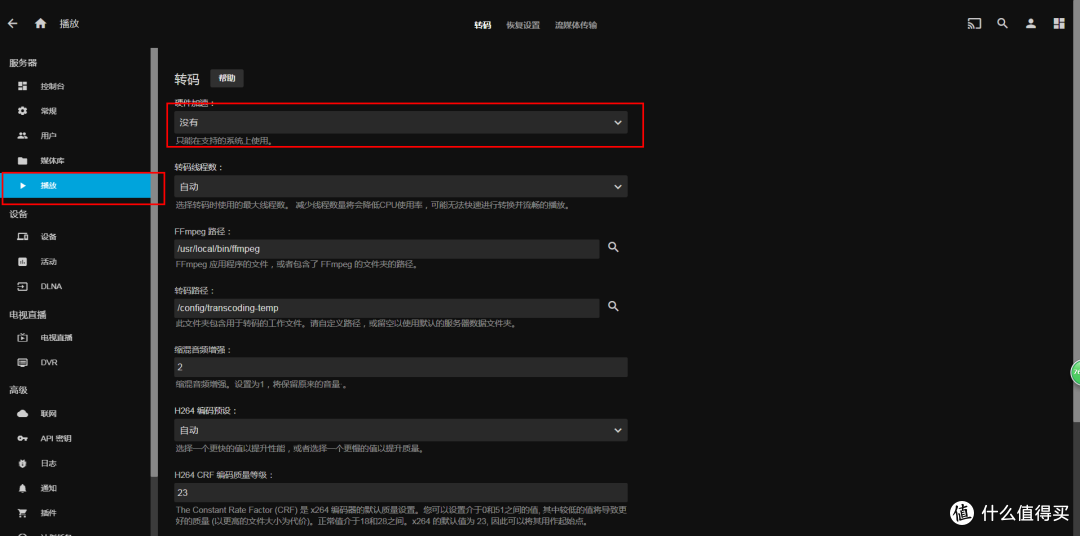This screenshot has height=536, width=1080.
Task: Expand the 硬件加速 dropdown showing 没有
Action: pyautogui.click(x=400, y=122)
